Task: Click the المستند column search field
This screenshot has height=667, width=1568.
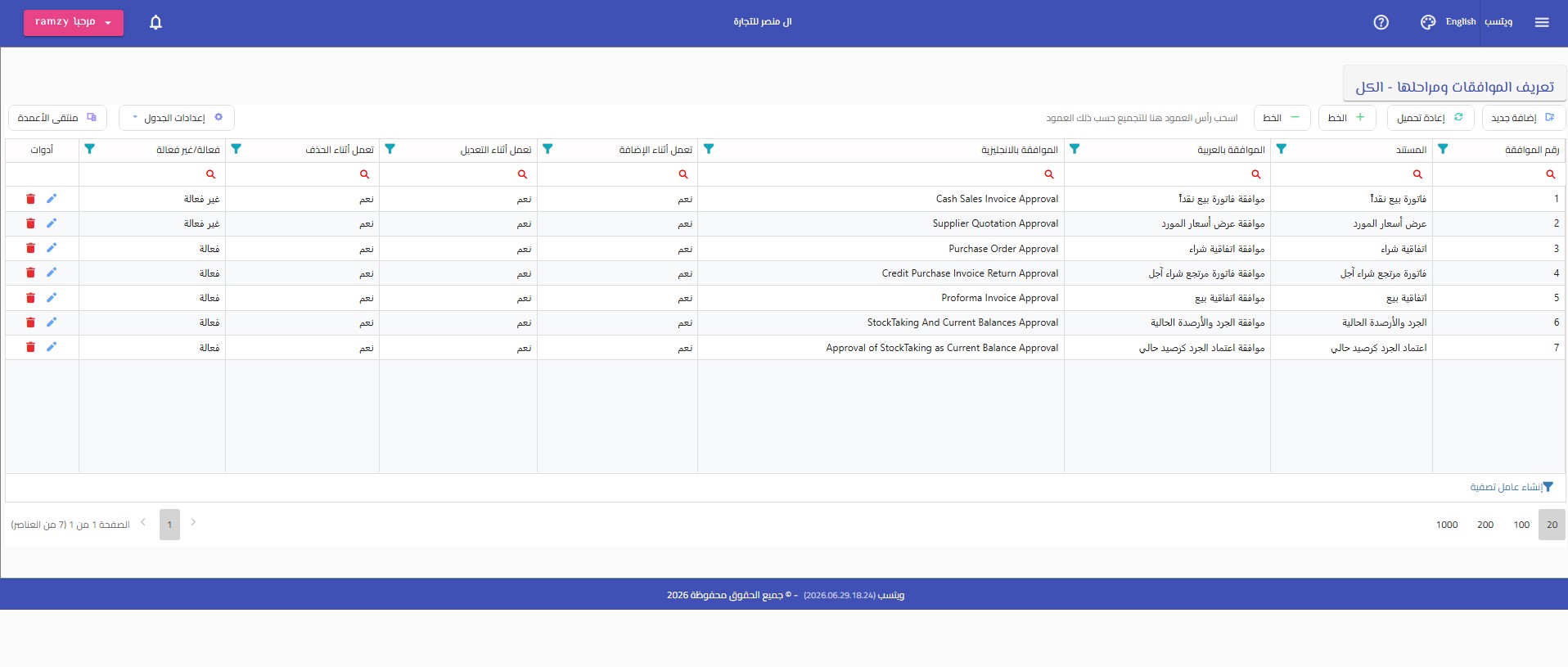Action: point(1351,174)
